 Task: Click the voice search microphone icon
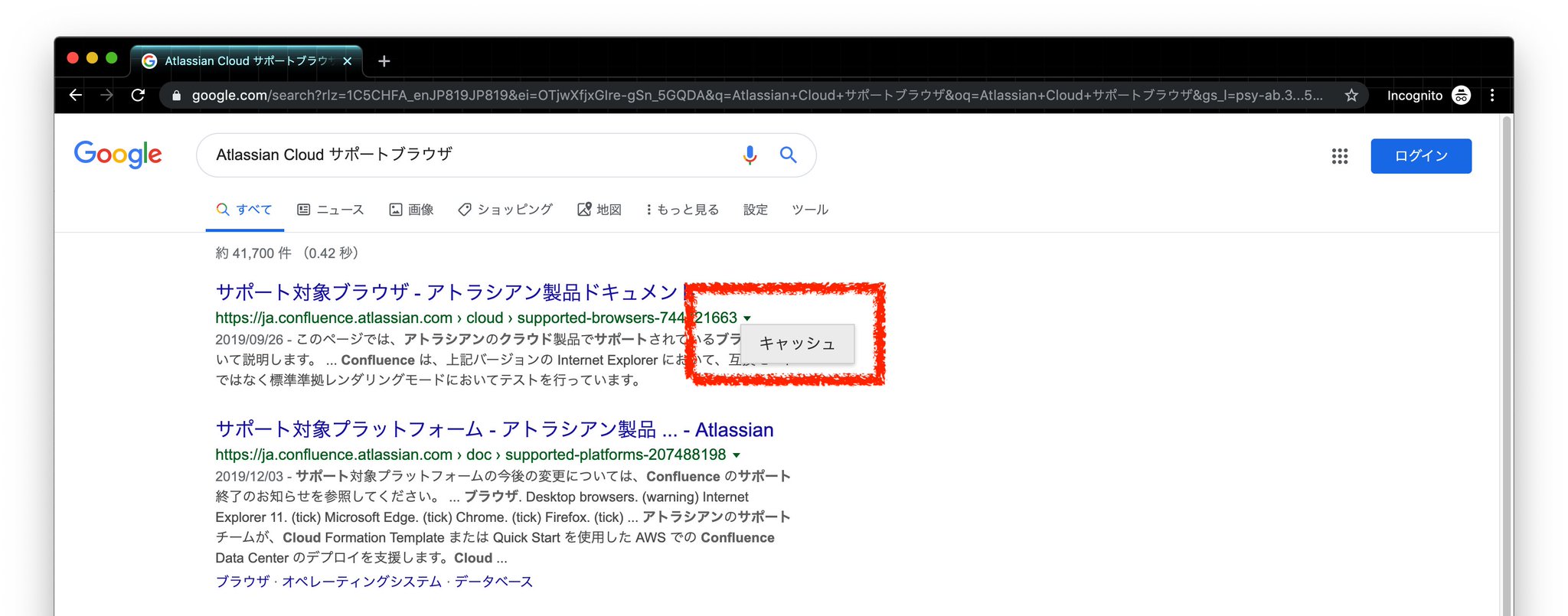tap(750, 155)
